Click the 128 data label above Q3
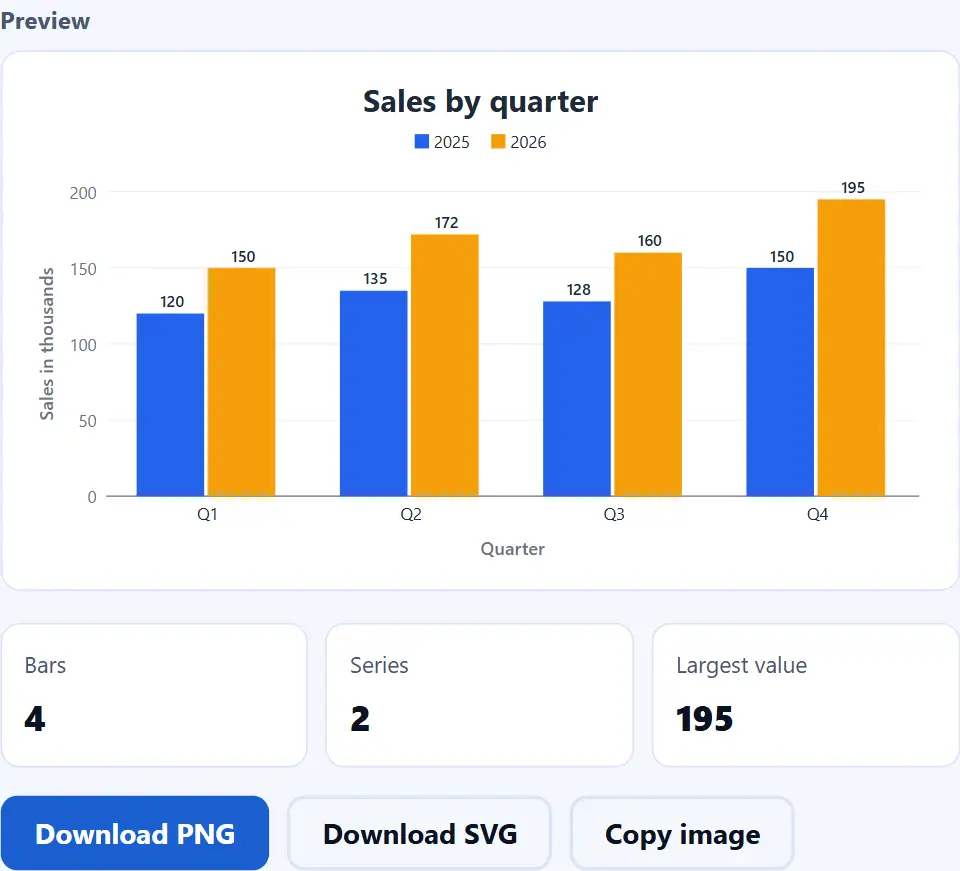Image resolution: width=960 pixels, height=871 pixels. tap(579, 290)
